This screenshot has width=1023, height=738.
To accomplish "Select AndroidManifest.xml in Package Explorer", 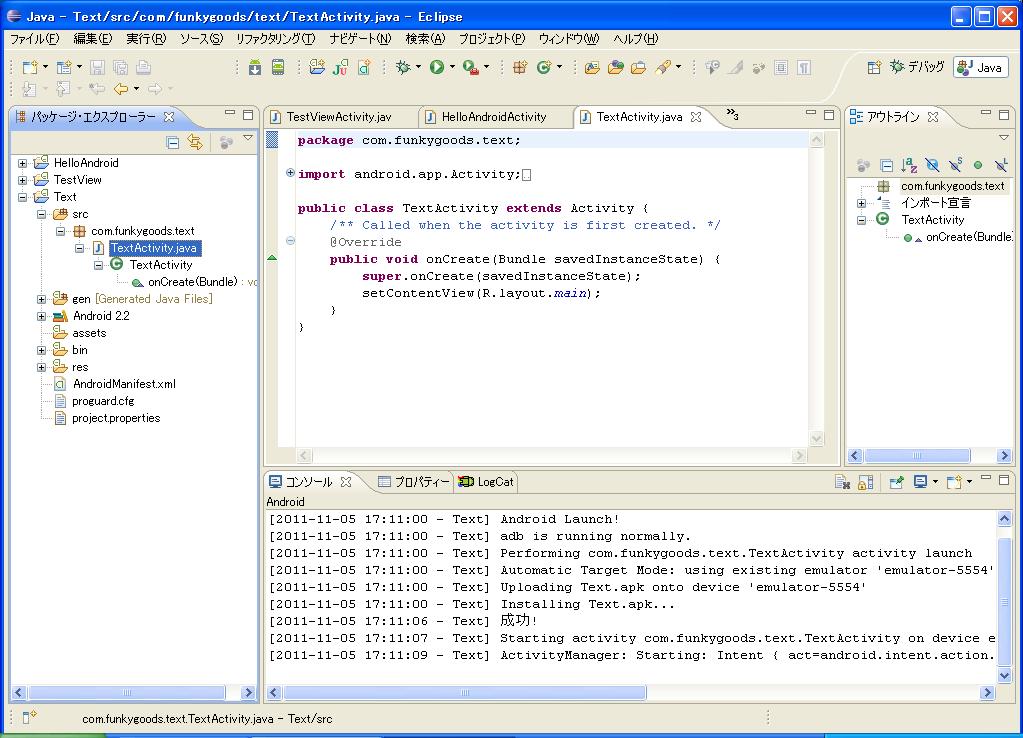I will click(124, 384).
